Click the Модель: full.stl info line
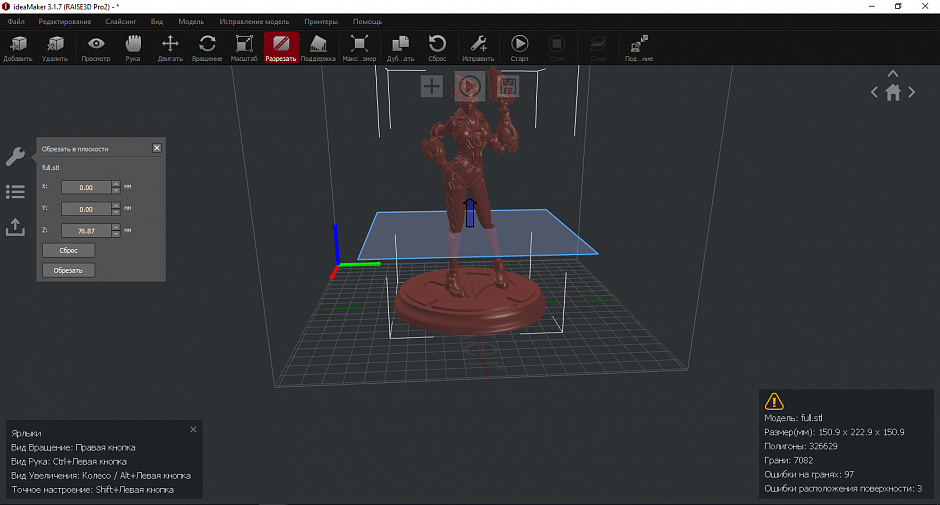 (794, 418)
